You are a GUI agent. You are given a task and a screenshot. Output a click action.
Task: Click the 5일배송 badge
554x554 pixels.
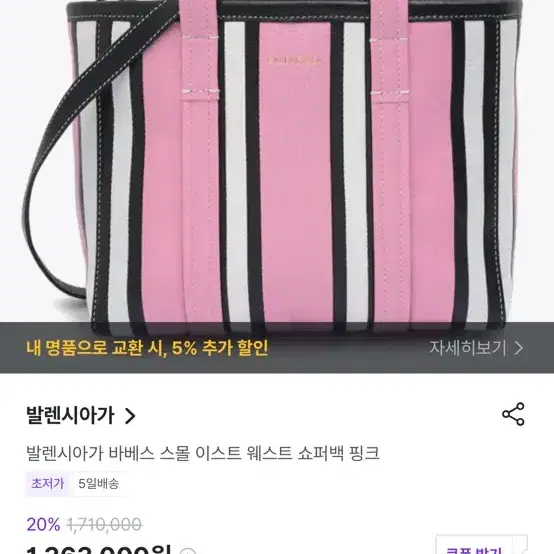pyautogui.click(x=99, y=483)
